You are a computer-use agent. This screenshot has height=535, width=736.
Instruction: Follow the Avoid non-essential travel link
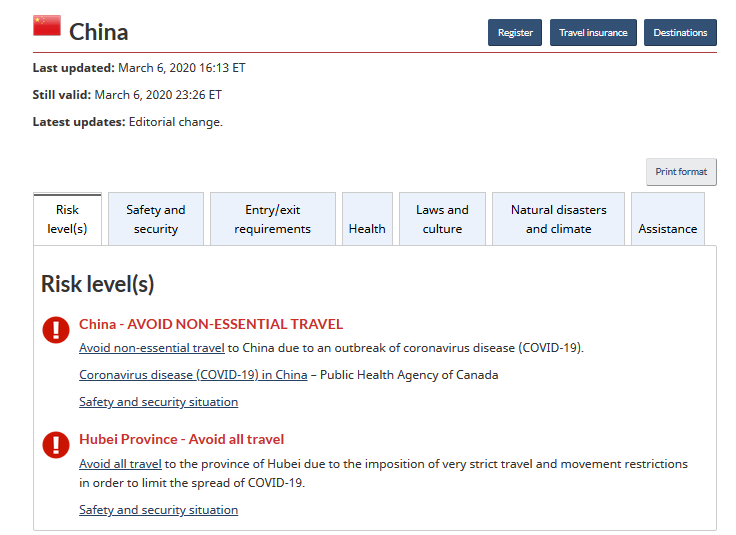pyautogui.click(x=152, y=348)
